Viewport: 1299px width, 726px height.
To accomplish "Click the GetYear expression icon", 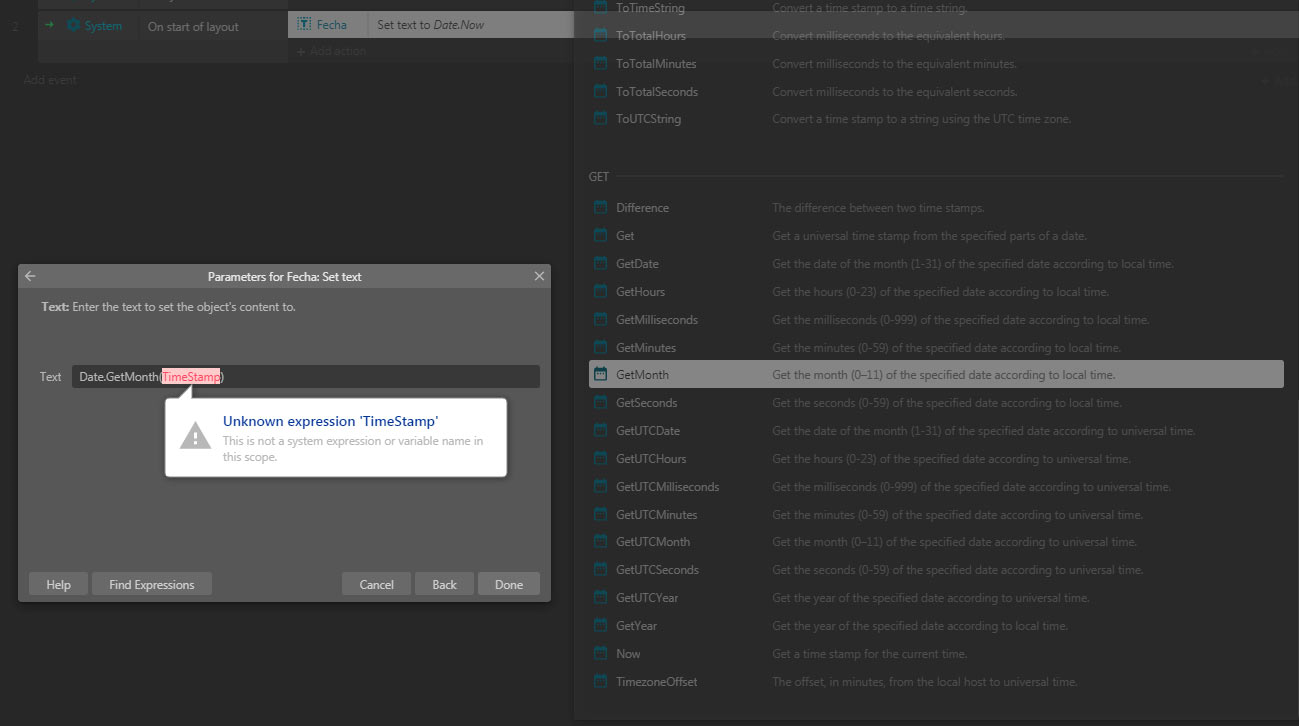I will tap(600, 625).
